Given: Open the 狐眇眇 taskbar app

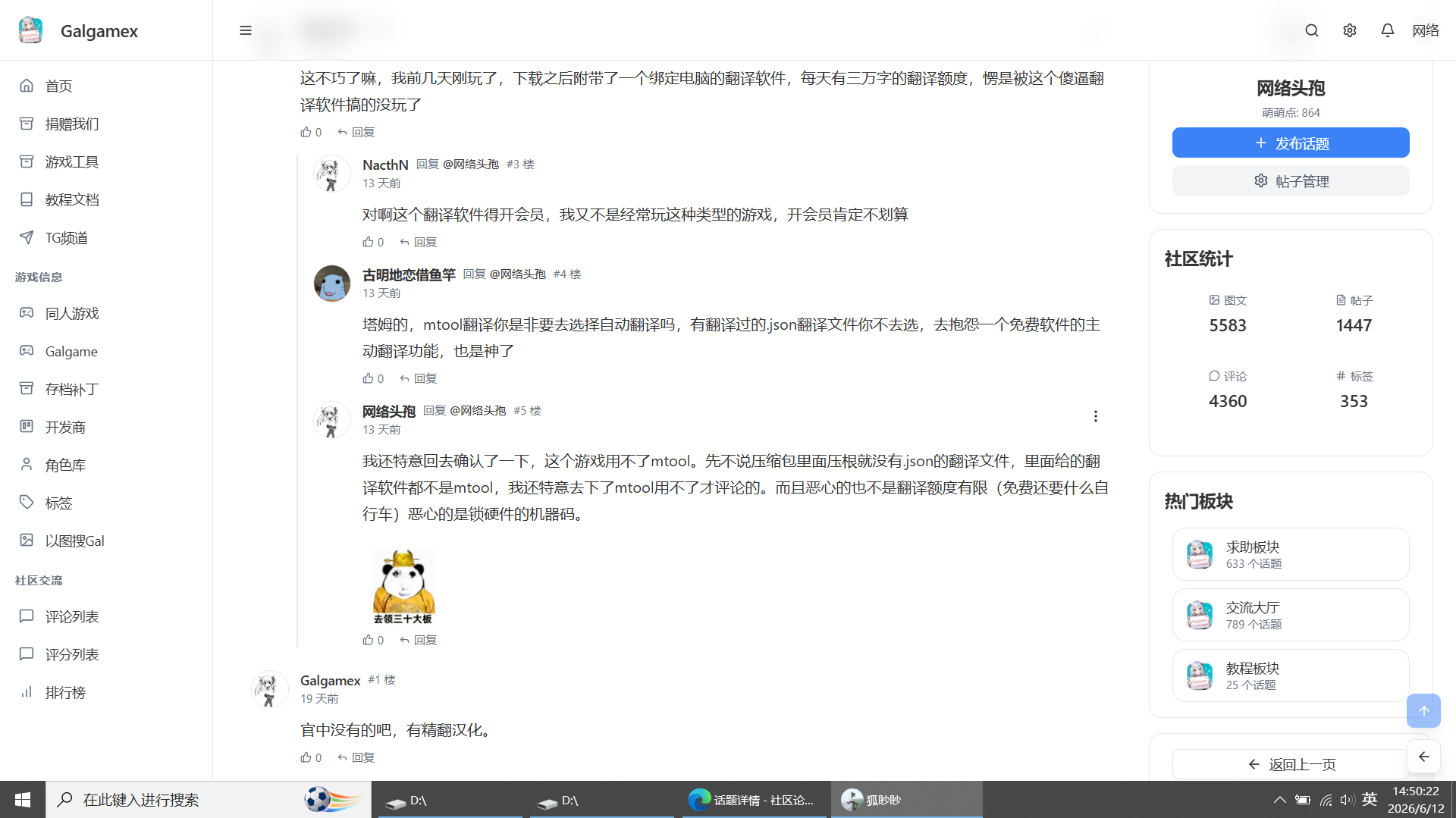Looking at the screenshot, I should click(x=906, y=800).
